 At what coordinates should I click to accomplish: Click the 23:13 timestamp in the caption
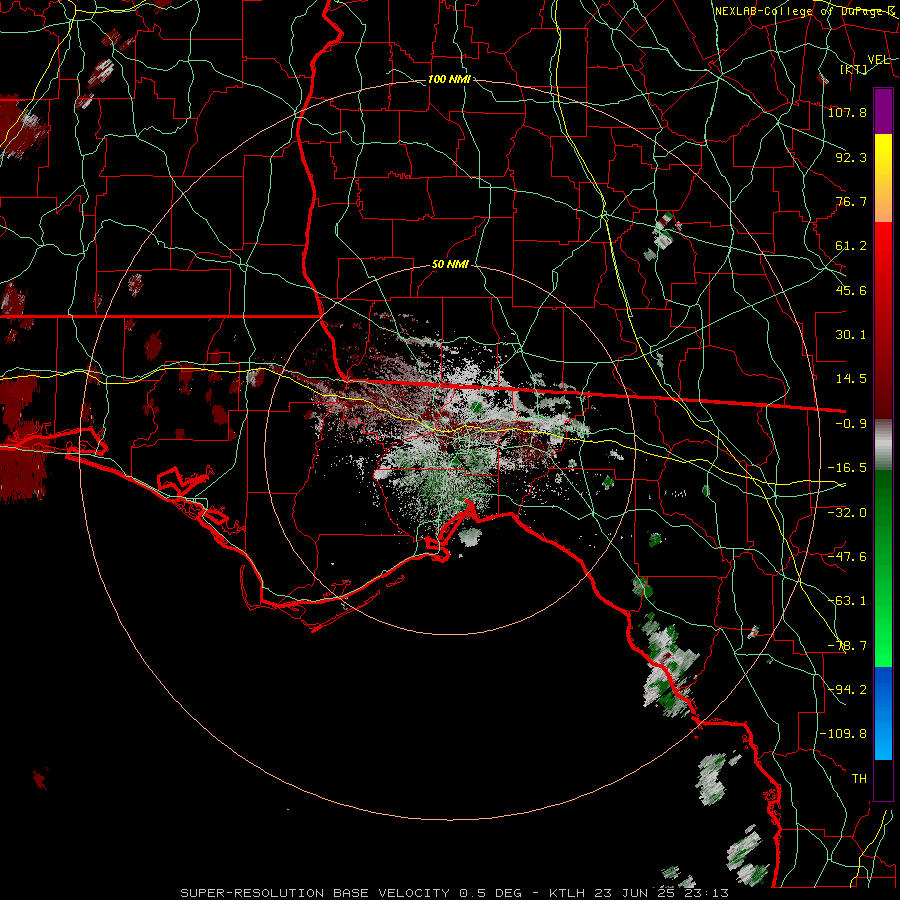pos(708,893)
